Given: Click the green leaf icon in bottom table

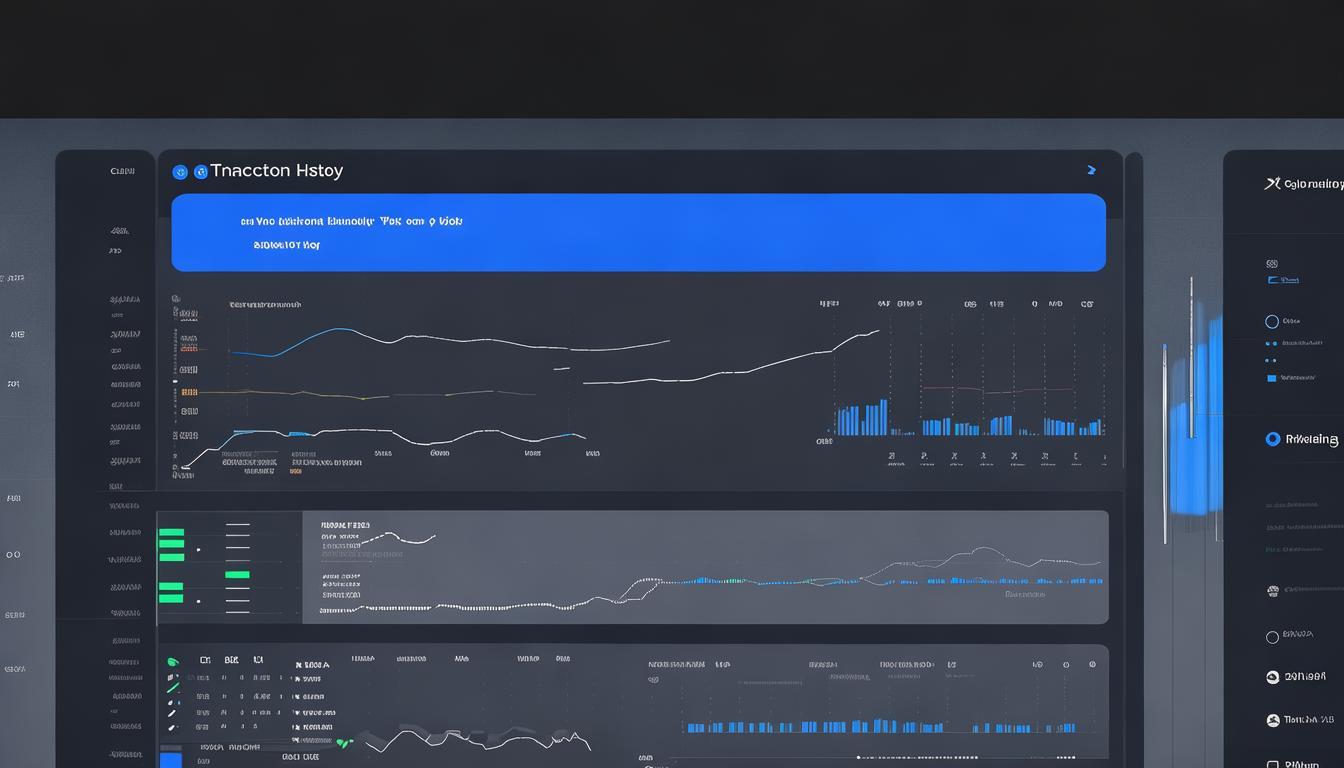Looking at the screenshot, I should [173, 662].
